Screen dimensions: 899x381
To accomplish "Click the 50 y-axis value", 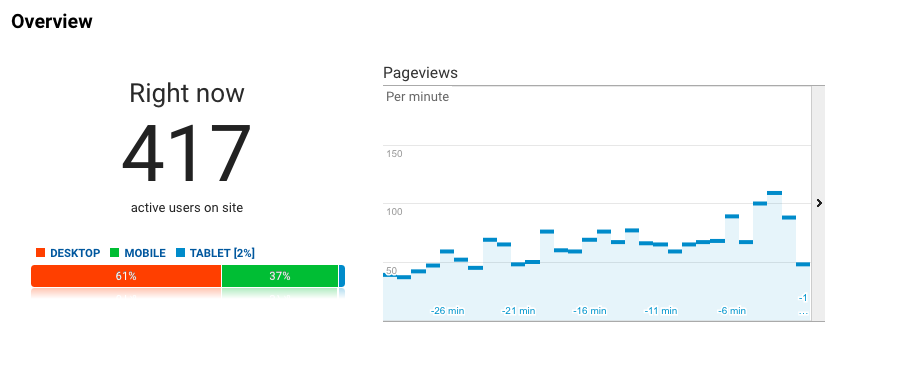I will click(x=392, y=270).
